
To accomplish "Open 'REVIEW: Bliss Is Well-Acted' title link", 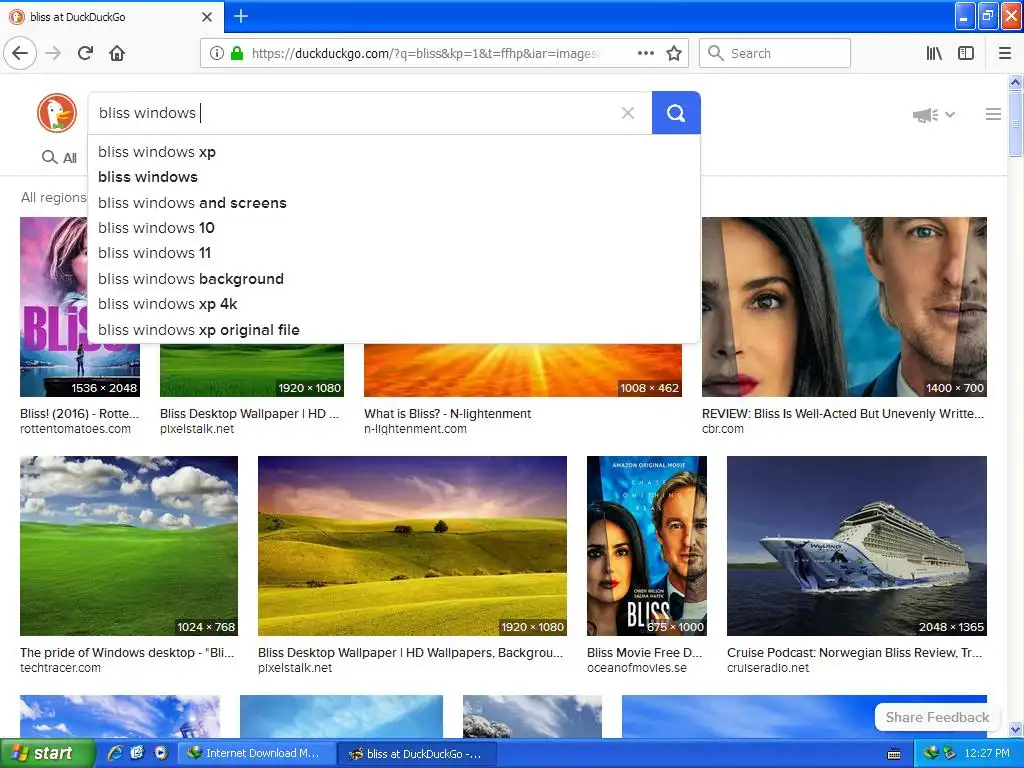I will point(842,413).
